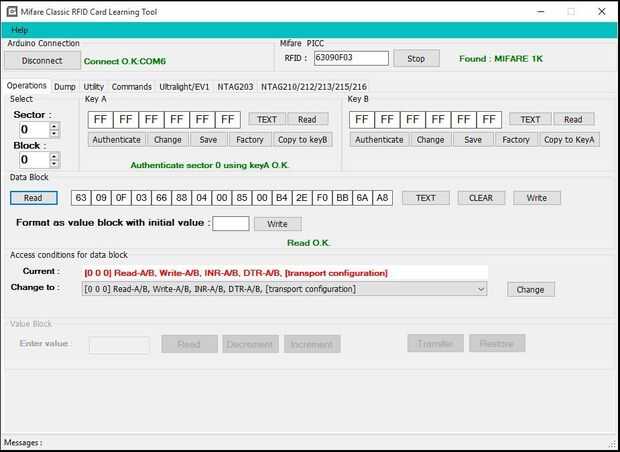Click the RFID input field

351,58
